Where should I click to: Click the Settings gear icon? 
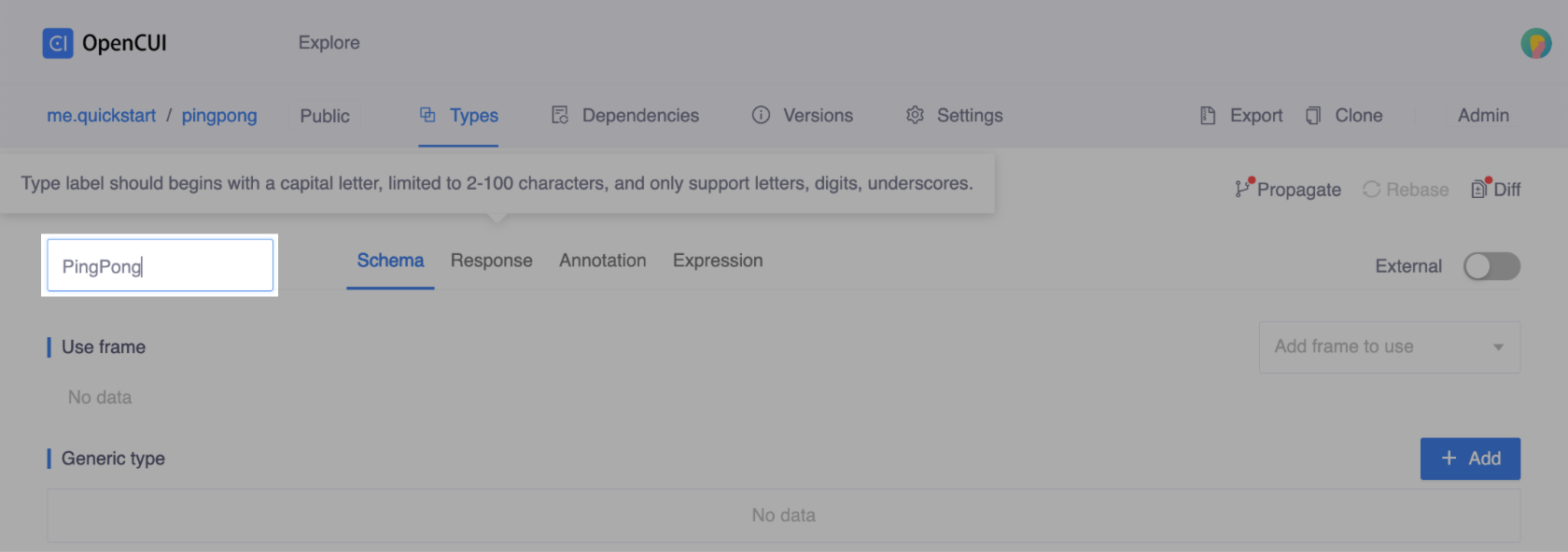coord(915,115)
